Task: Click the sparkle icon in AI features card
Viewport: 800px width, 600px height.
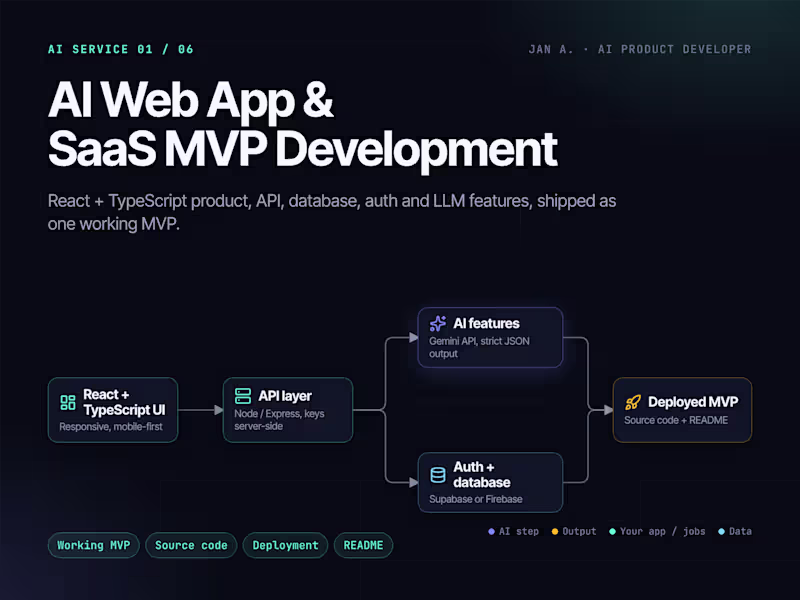Action: [438, 323]
